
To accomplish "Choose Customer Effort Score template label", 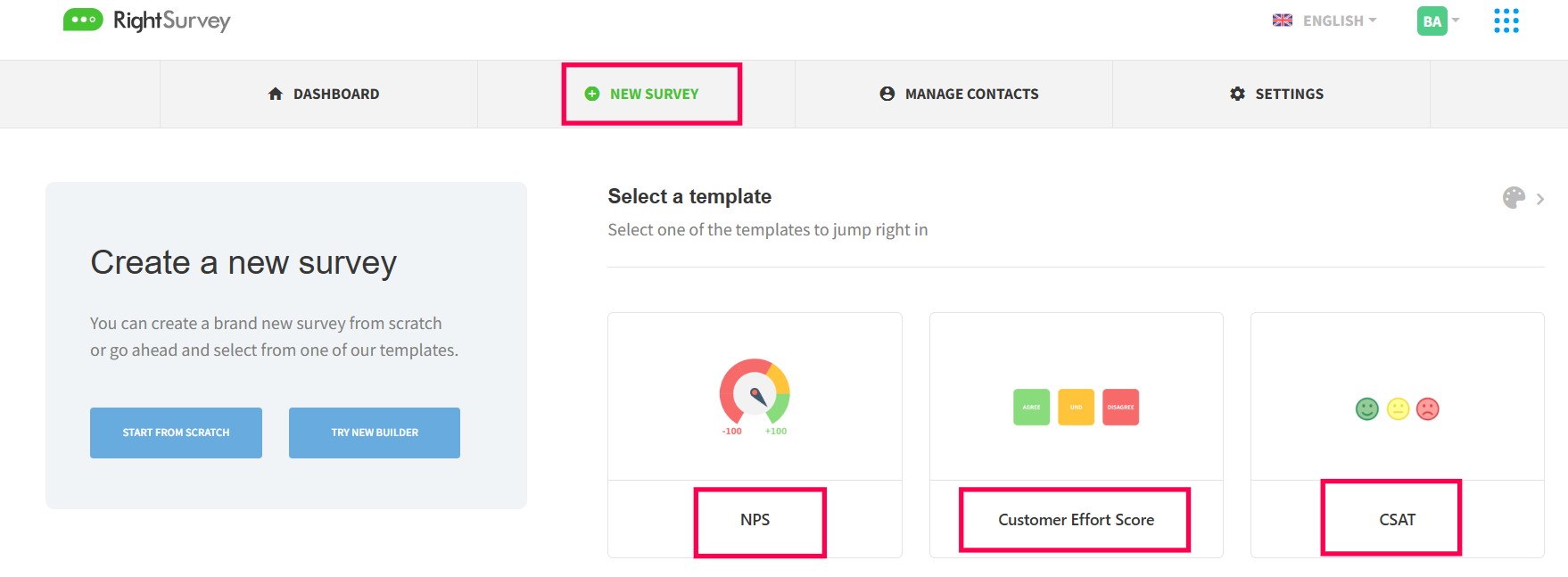I will click(1076, 520).
